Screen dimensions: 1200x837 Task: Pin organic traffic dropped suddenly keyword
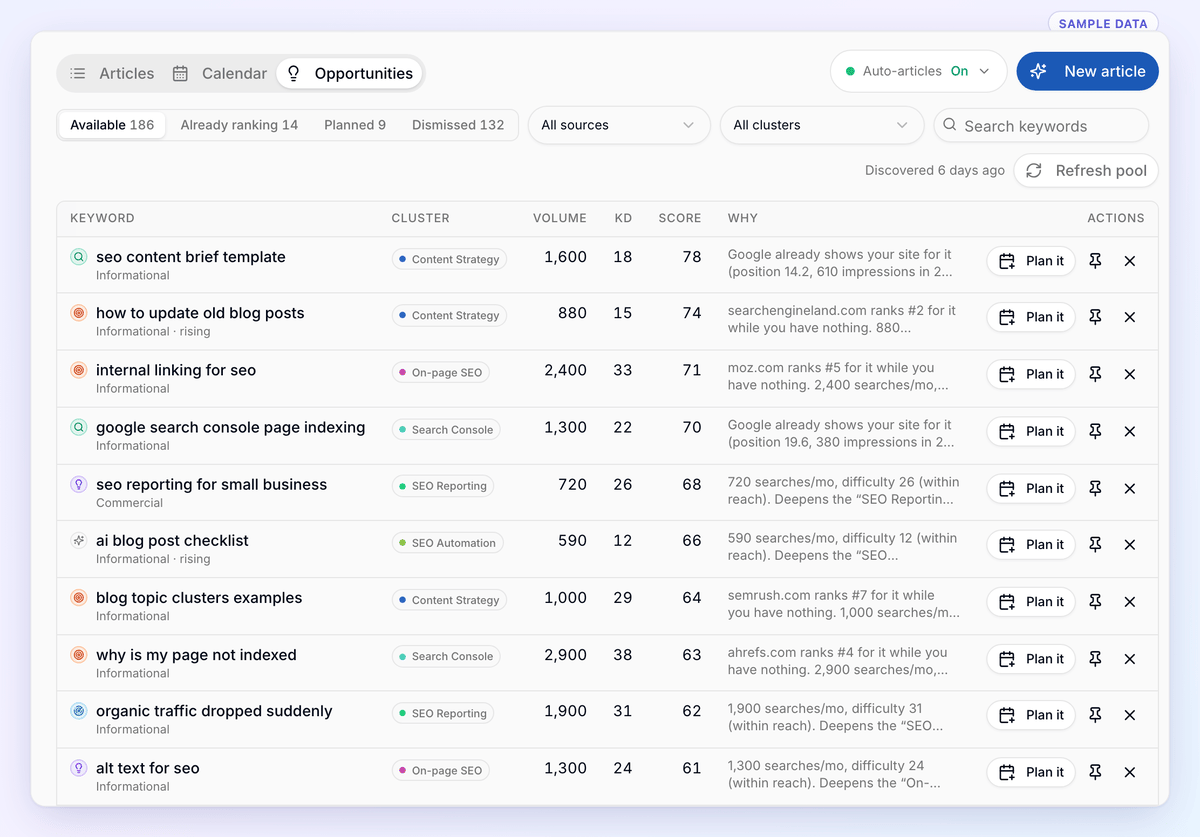(1095, 715)
